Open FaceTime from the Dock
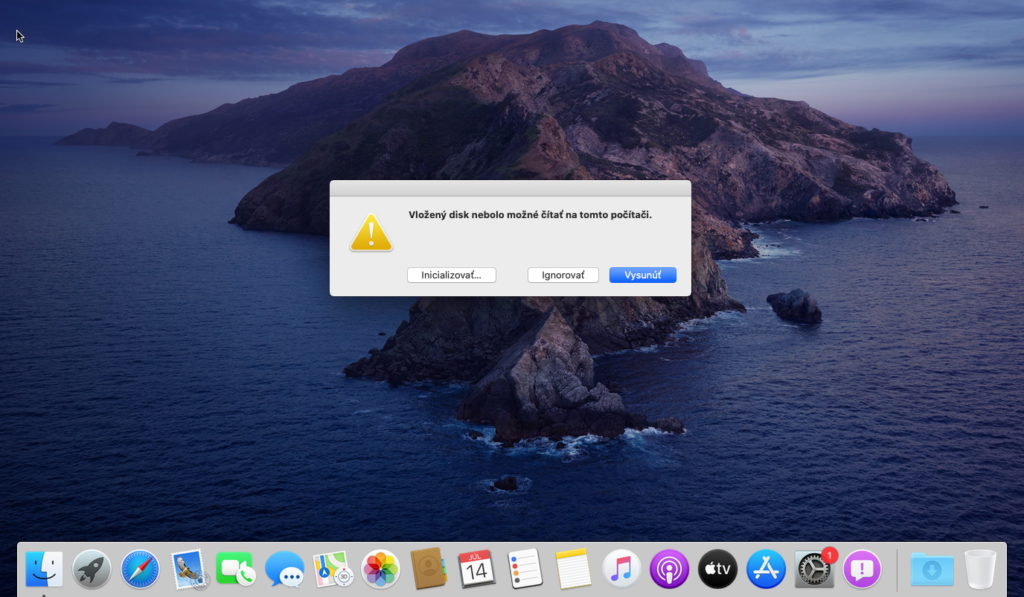 click(236, 569)
